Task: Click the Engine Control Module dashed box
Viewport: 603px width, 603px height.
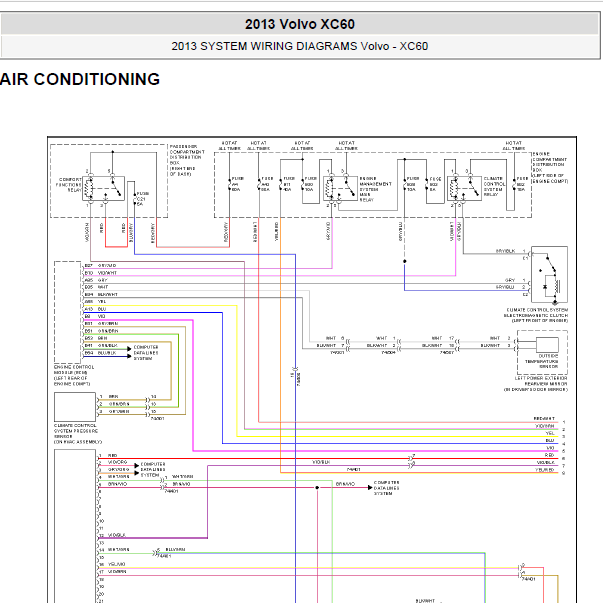Action: (68, 312)
